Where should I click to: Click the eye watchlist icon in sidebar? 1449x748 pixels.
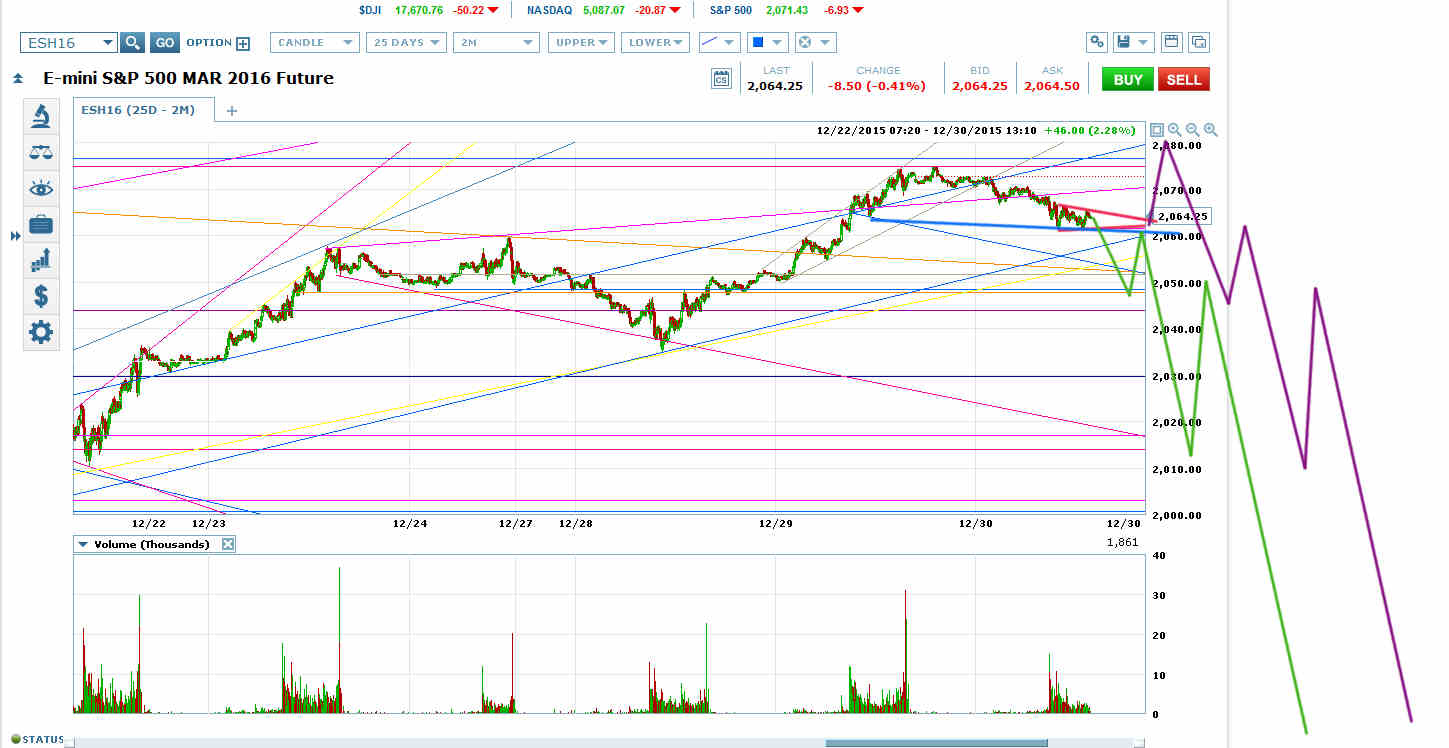(41, 189)
